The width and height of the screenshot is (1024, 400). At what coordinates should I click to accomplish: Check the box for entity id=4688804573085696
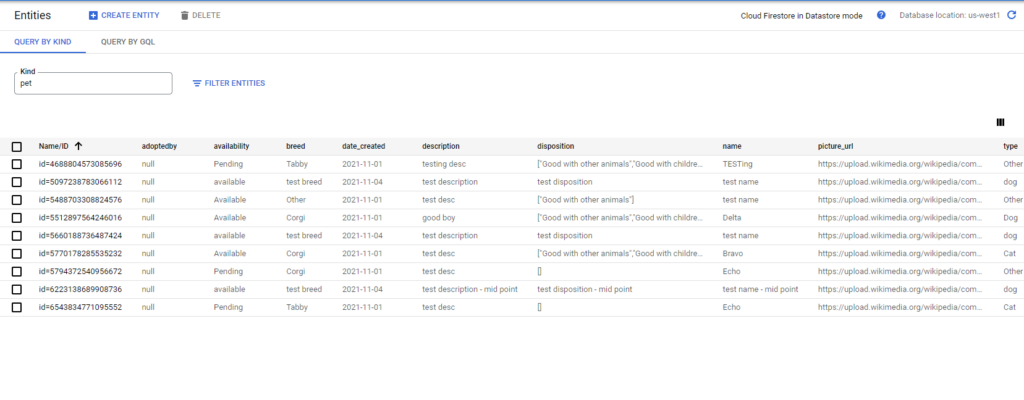(x=16, y=164)
